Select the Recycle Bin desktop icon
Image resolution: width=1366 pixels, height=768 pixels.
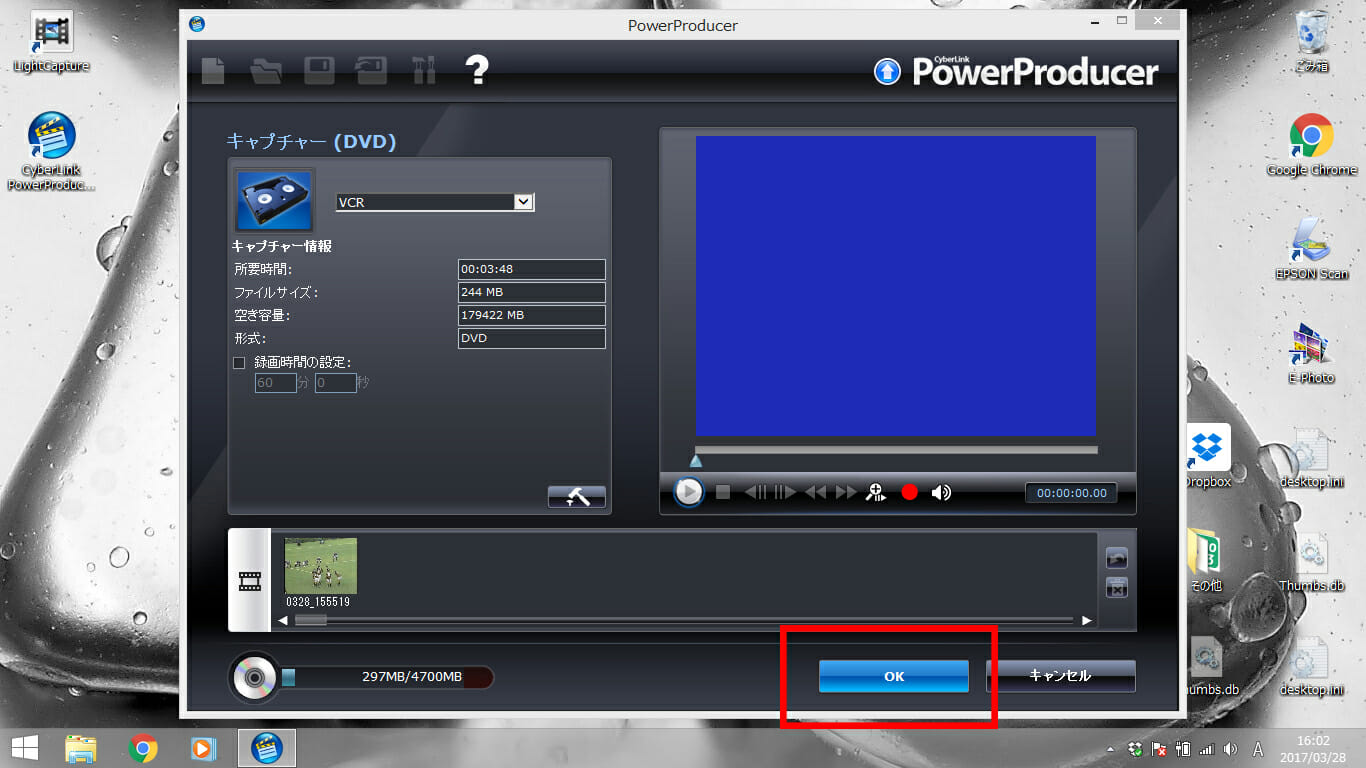click(x=1311, y=42)
